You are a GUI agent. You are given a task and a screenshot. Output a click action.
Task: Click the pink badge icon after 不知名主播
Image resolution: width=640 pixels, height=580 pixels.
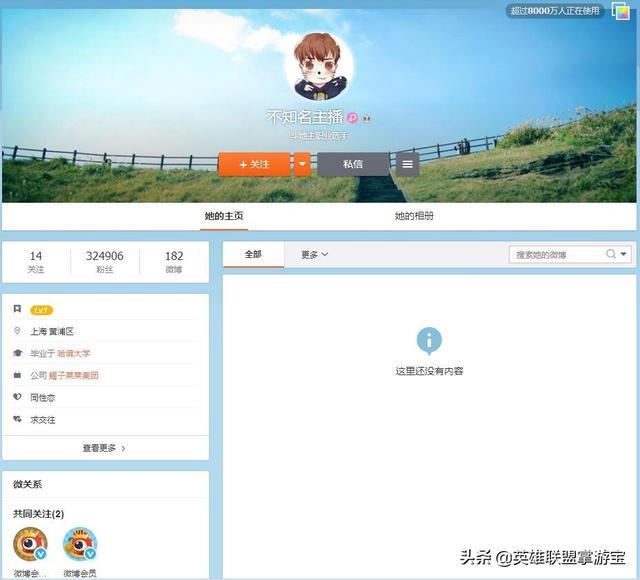pyautogui.click(x=352, y=118)
